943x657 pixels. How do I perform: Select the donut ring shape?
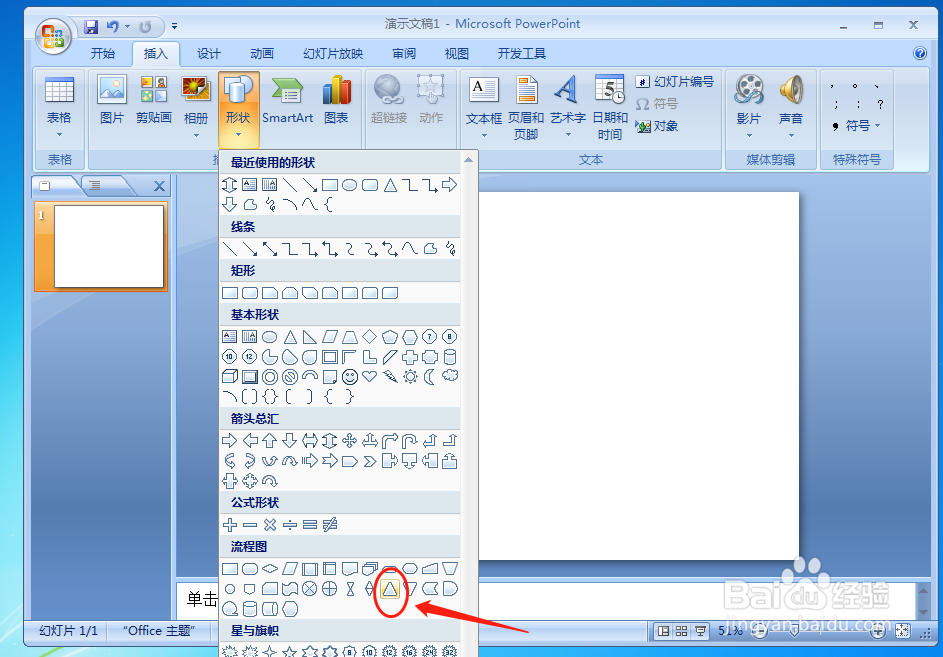click(269, 377)
